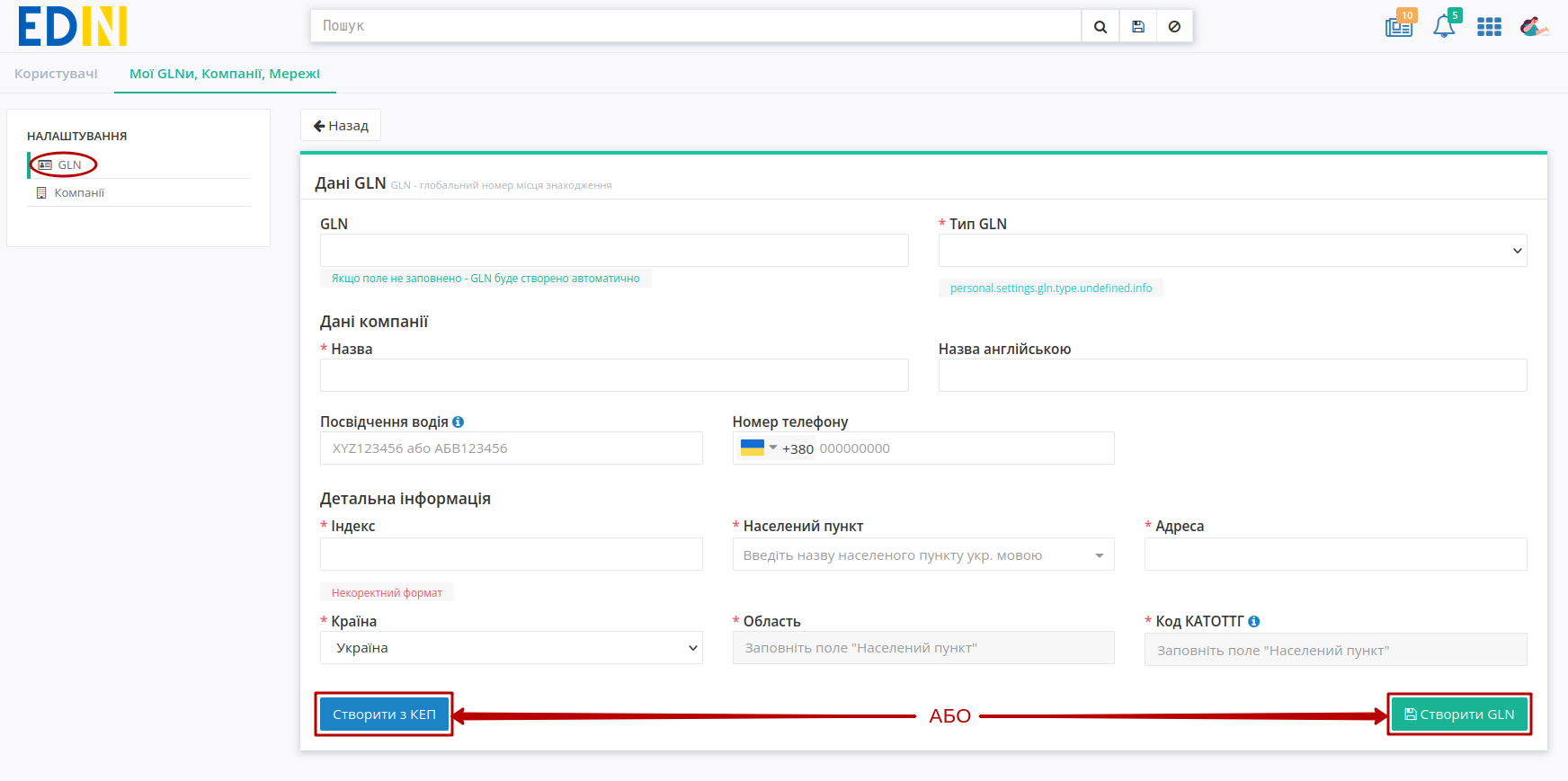Focus the Посвідчення водія input field
This screenshot has width=1568, height=781.
pos(512,448)
